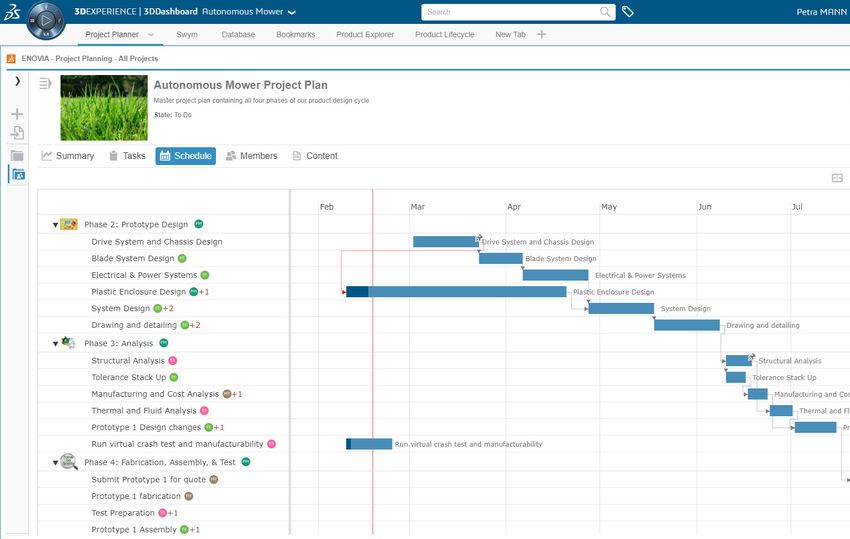
Task: Open the Content view
Action: click(x=315, y=156)
